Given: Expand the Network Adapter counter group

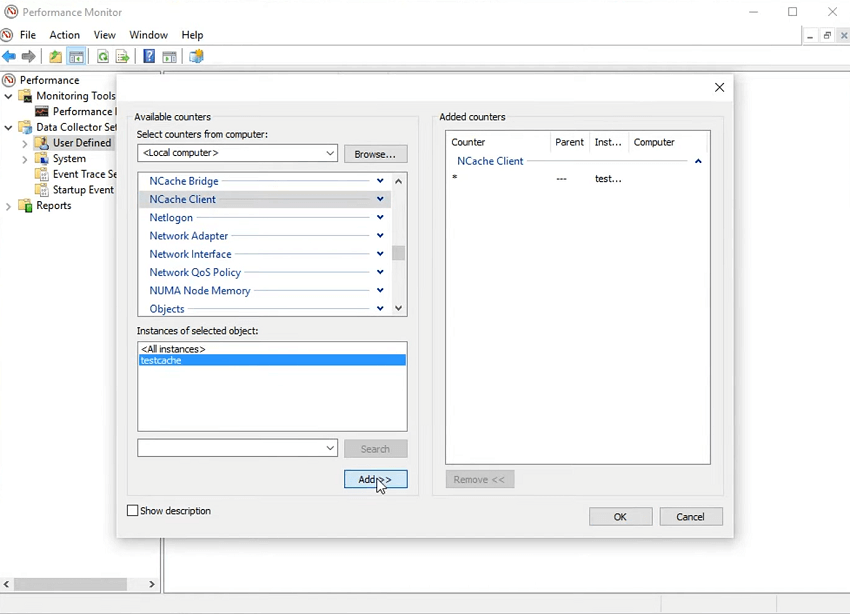Looking at the screenshot, I should tap(380, 235).
